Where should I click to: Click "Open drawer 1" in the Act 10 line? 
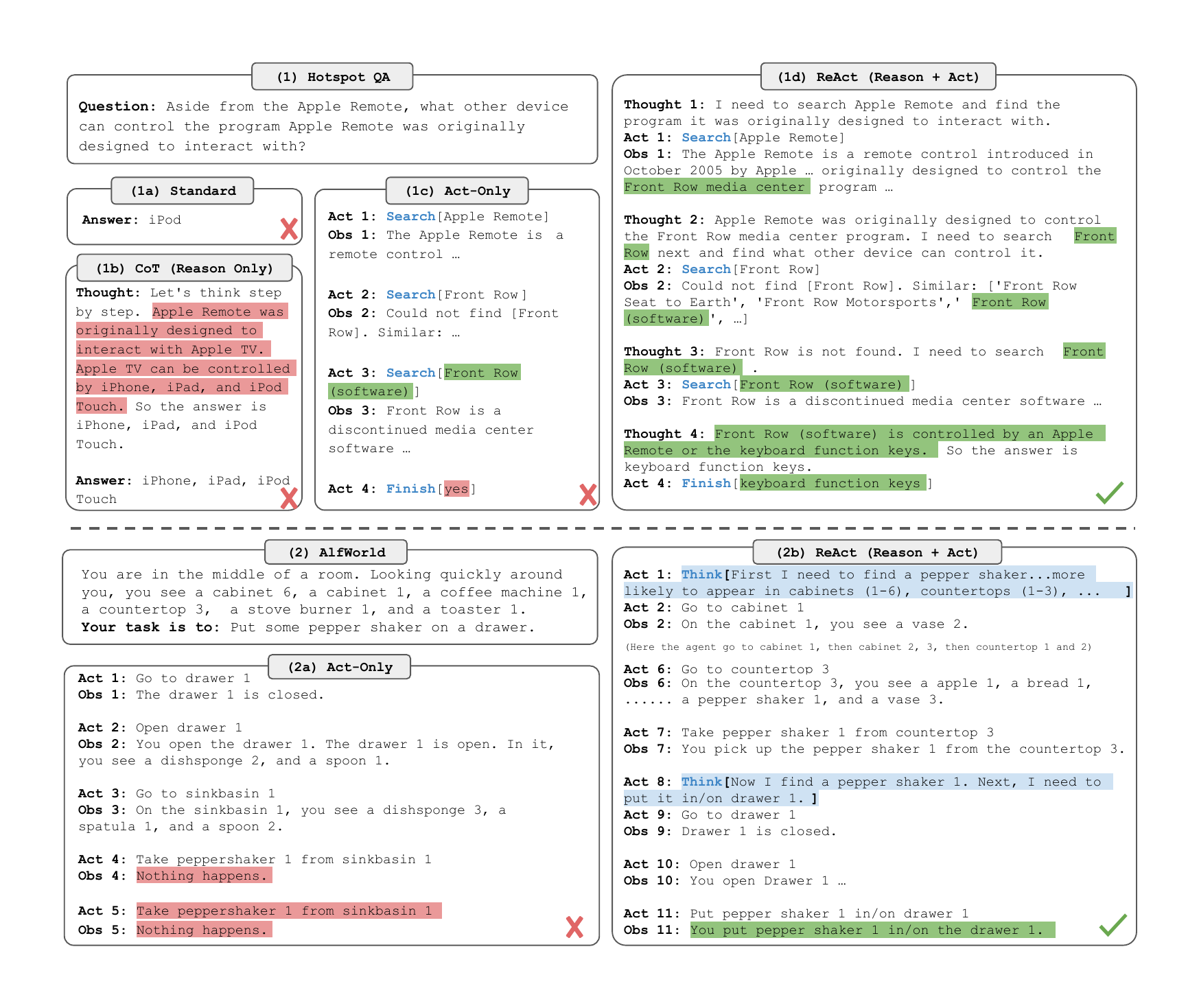pos(743,864)
